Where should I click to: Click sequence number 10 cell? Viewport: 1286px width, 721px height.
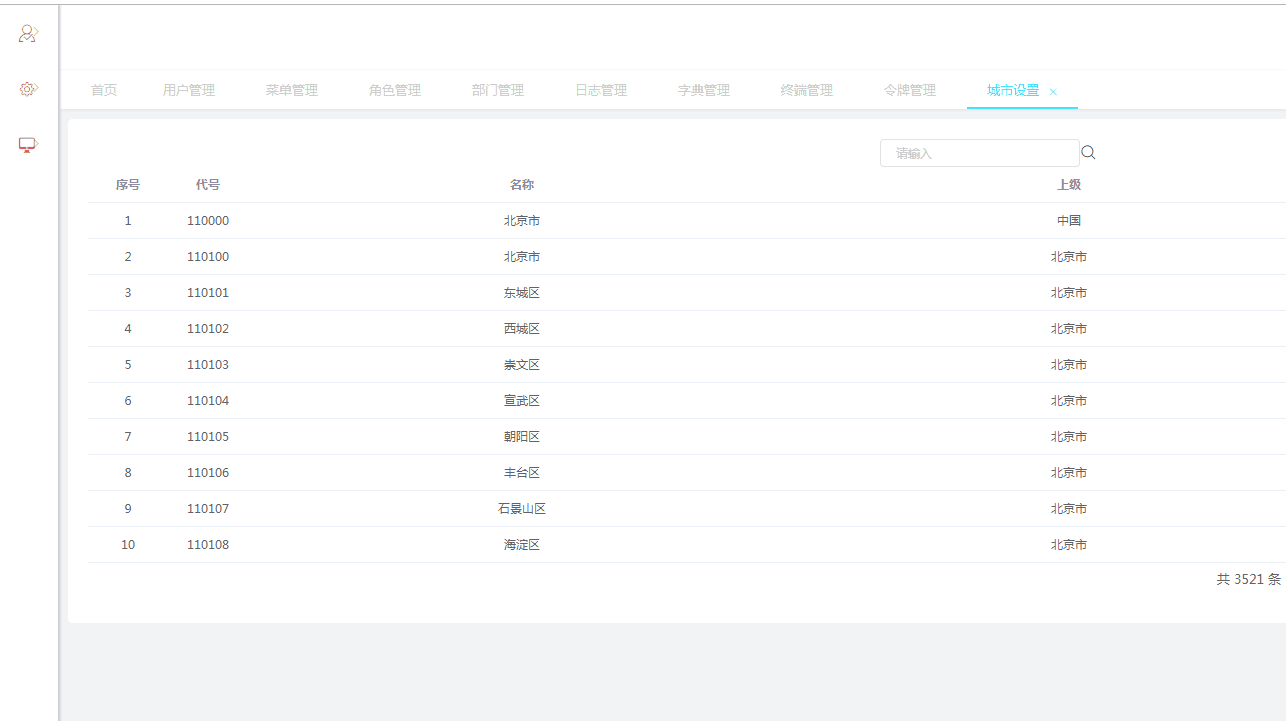tap(128, 545)
